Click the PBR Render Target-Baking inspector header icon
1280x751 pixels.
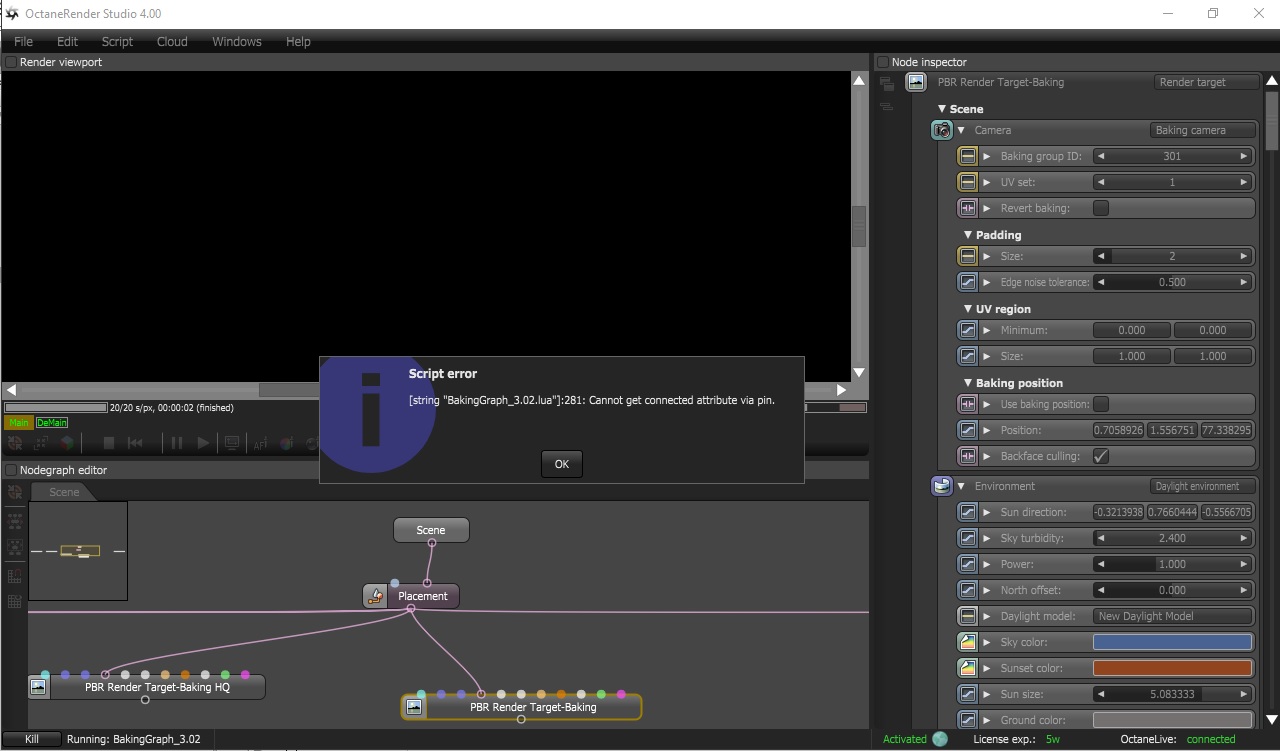pyautogui.click(x=915, y=83)
